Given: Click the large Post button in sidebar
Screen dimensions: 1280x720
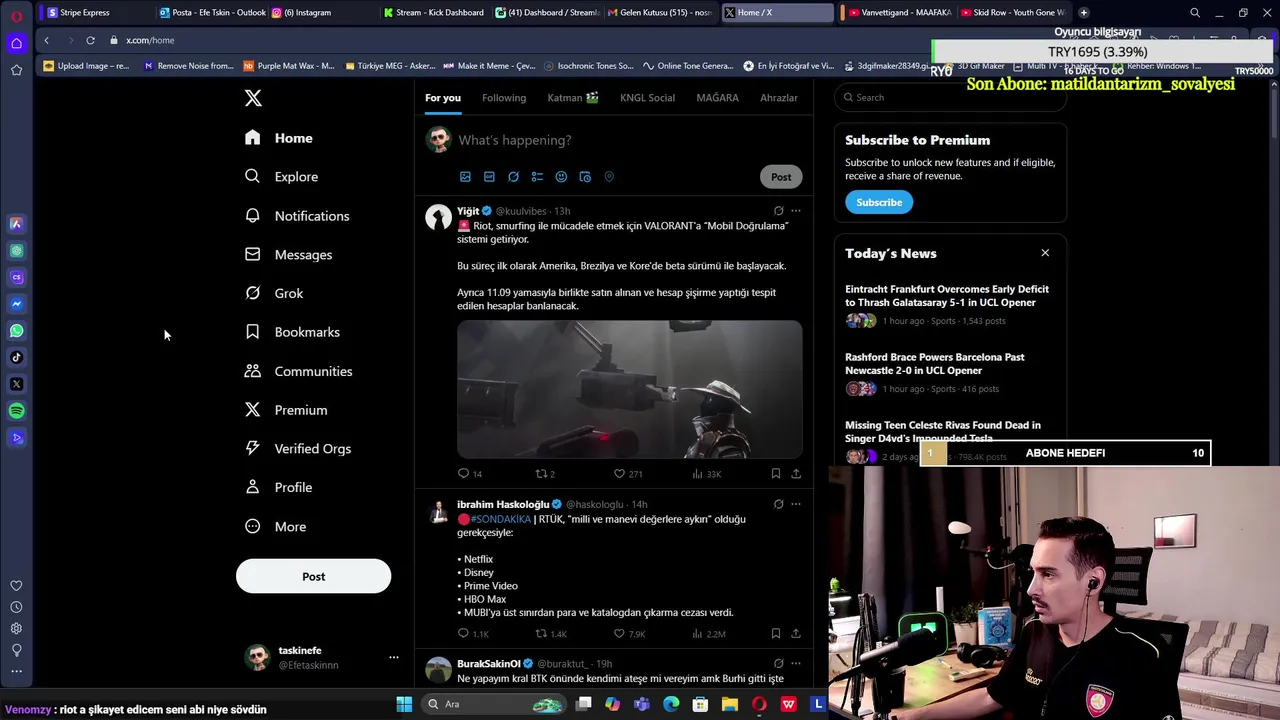Looking at the screenshot, I should [x=313, y=576].
